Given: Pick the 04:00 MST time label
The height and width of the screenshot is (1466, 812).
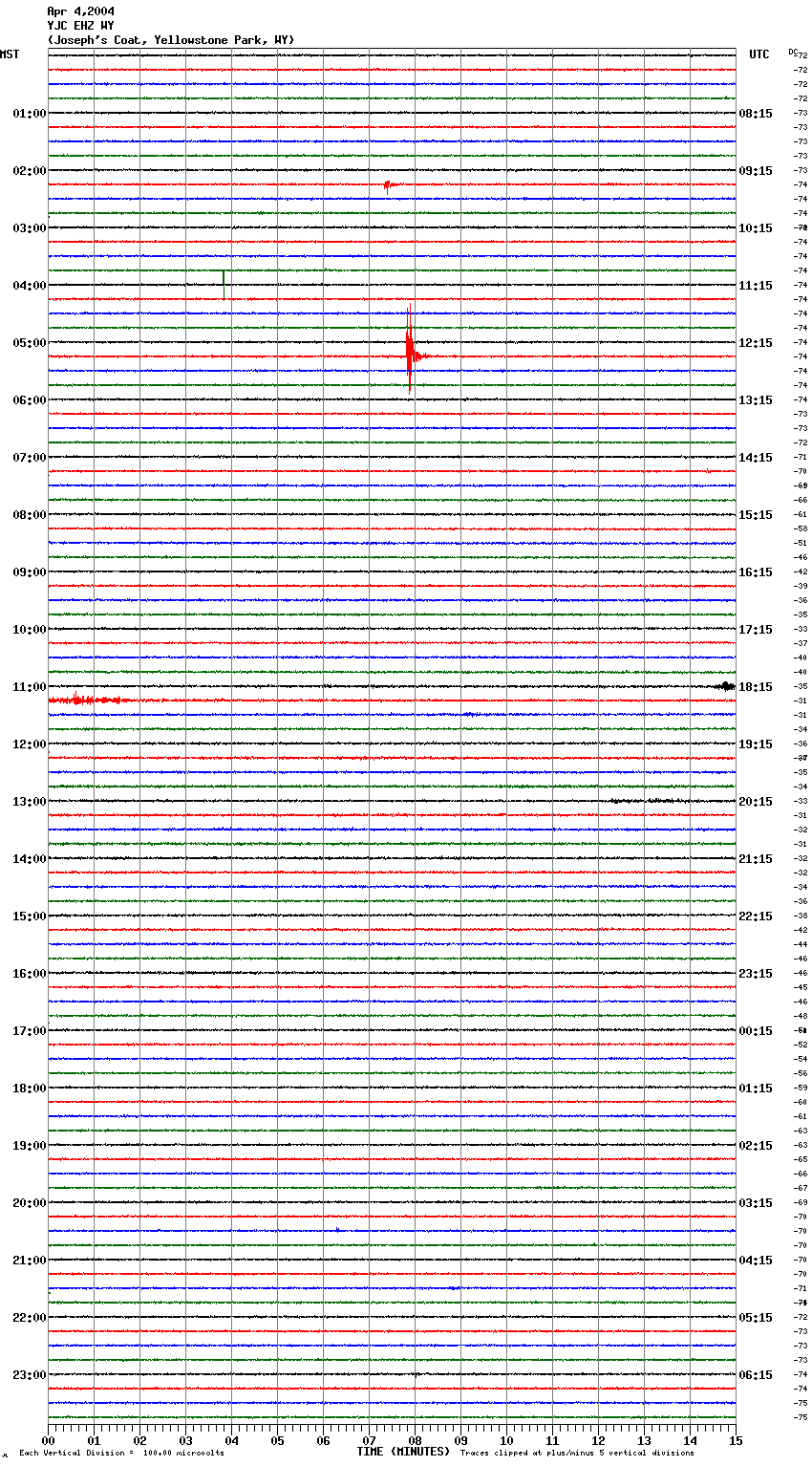Looking at the screenshot, I should tap(30, 286).
